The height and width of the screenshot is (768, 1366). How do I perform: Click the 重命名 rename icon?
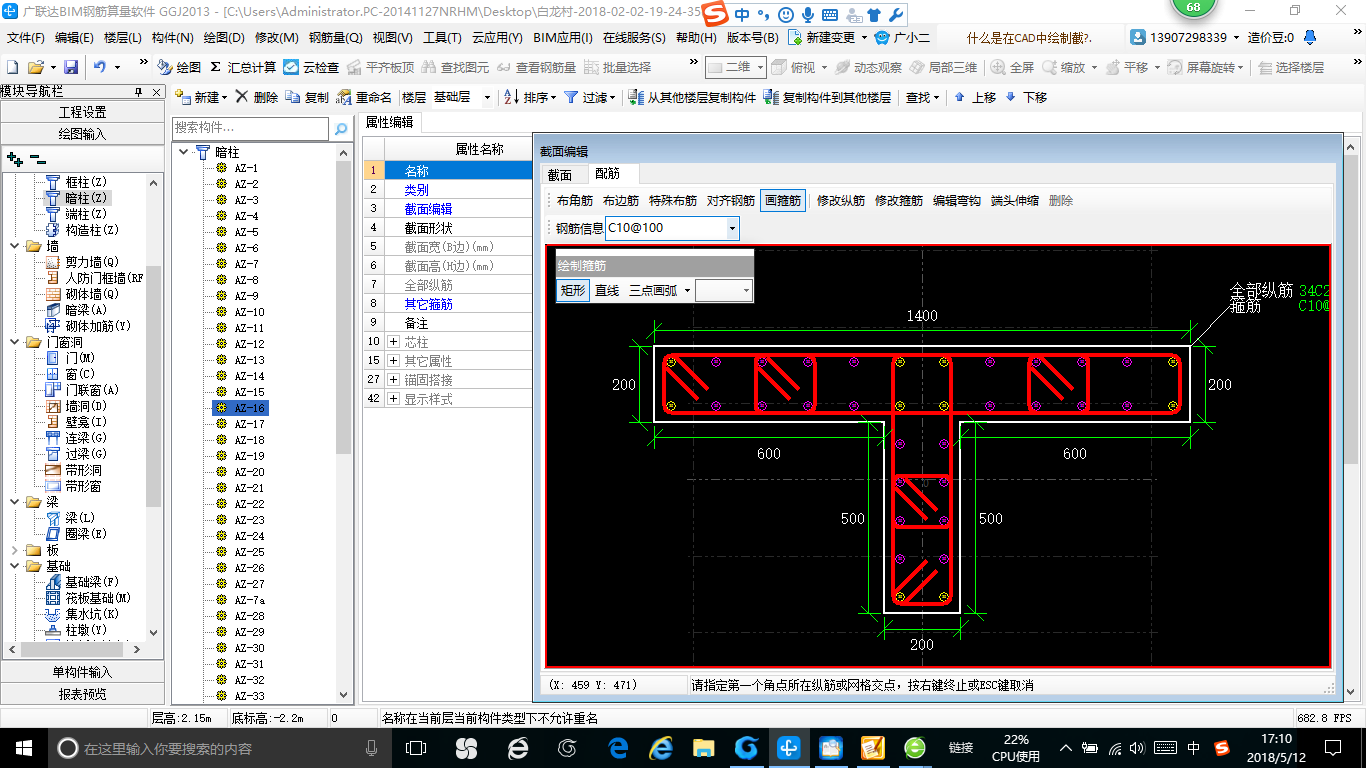coord(345,97)
